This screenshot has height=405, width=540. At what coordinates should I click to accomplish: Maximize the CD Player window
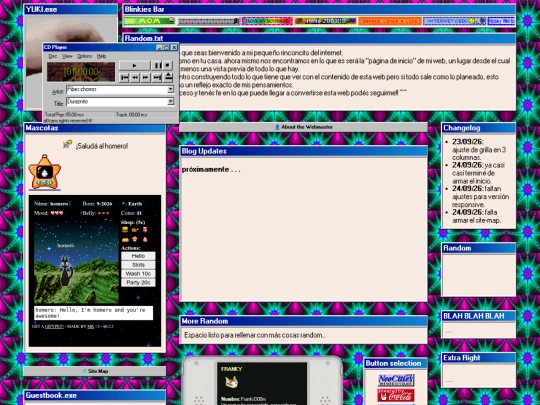coord(166,47)
